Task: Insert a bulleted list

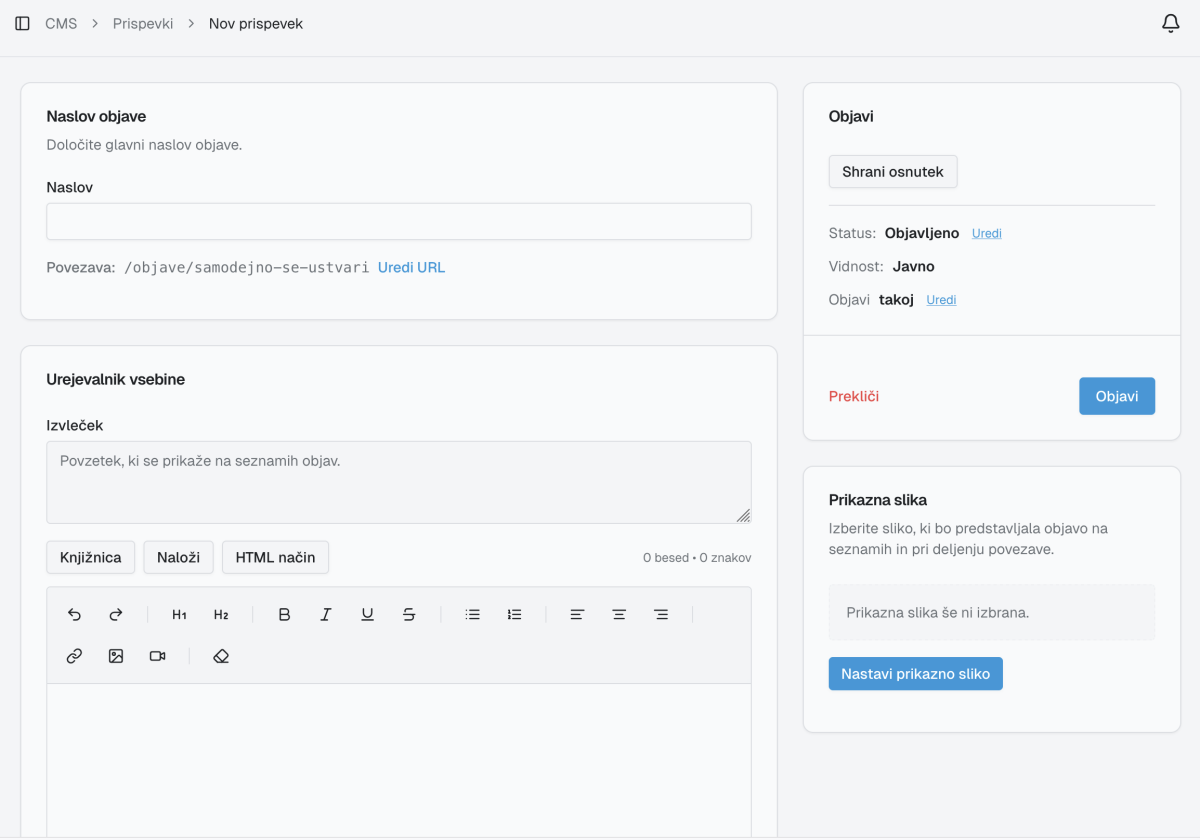Action: coord(473,615)
